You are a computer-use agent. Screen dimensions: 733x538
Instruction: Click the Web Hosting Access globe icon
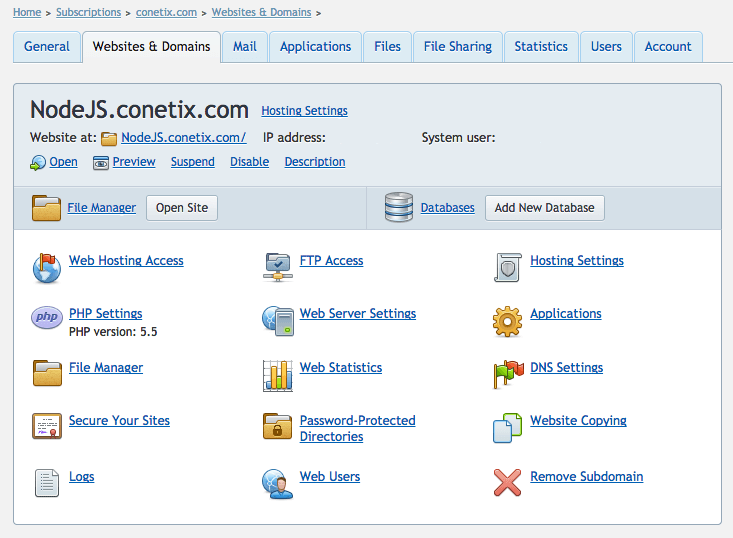point(47,268)
